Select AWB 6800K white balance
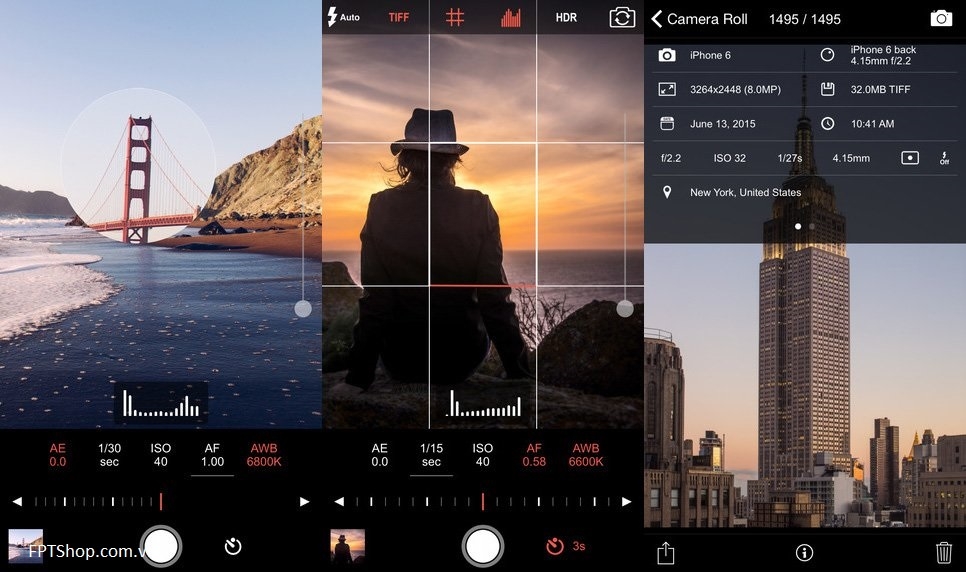The width and height of the screenshot is (966, 572). coord(264,455)
